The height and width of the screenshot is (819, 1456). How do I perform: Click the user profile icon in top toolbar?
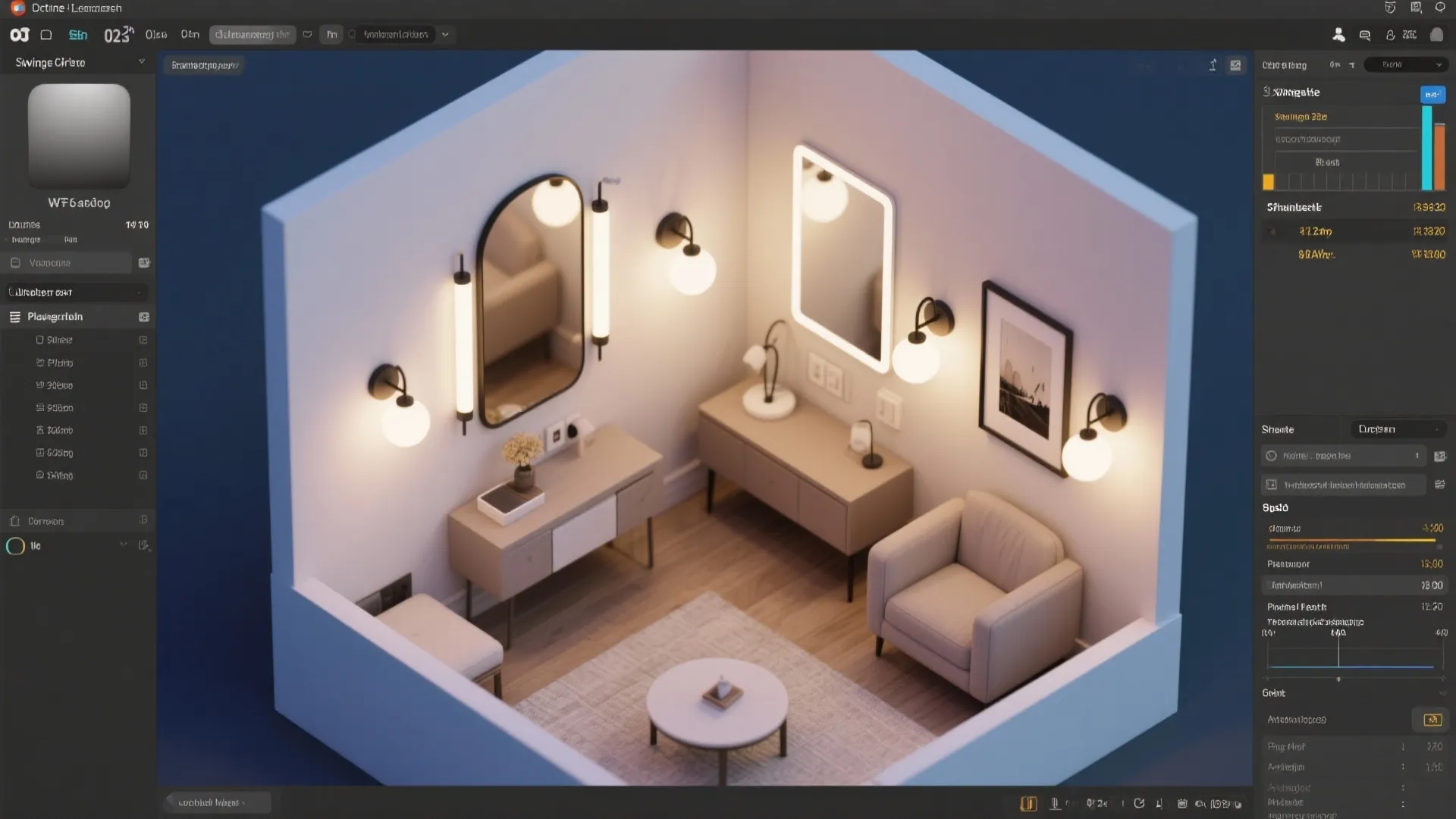tap(1338, 35)
